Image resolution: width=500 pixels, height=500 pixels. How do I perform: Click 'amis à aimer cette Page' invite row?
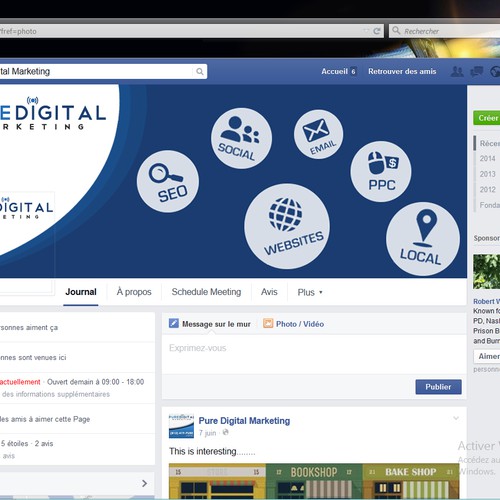(x=77, y=419)
